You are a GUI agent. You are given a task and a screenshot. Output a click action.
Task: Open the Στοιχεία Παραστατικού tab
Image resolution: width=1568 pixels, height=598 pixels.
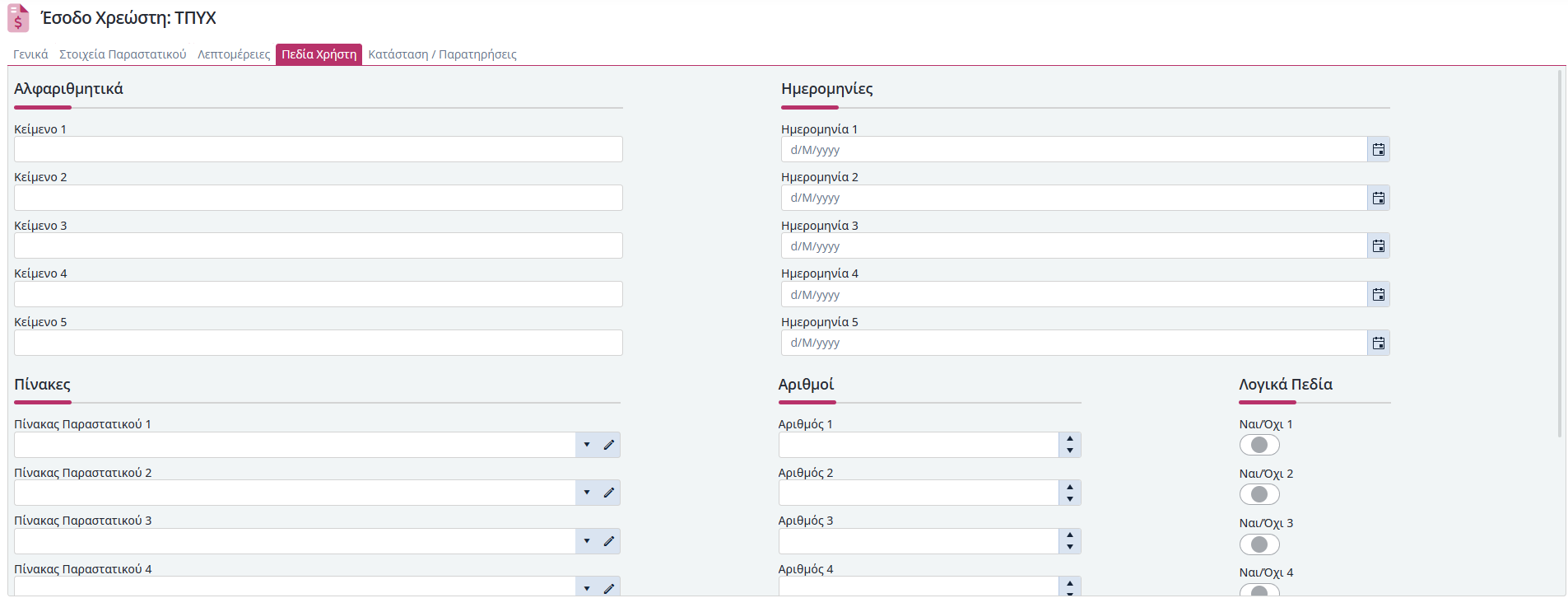coord(123,54)
